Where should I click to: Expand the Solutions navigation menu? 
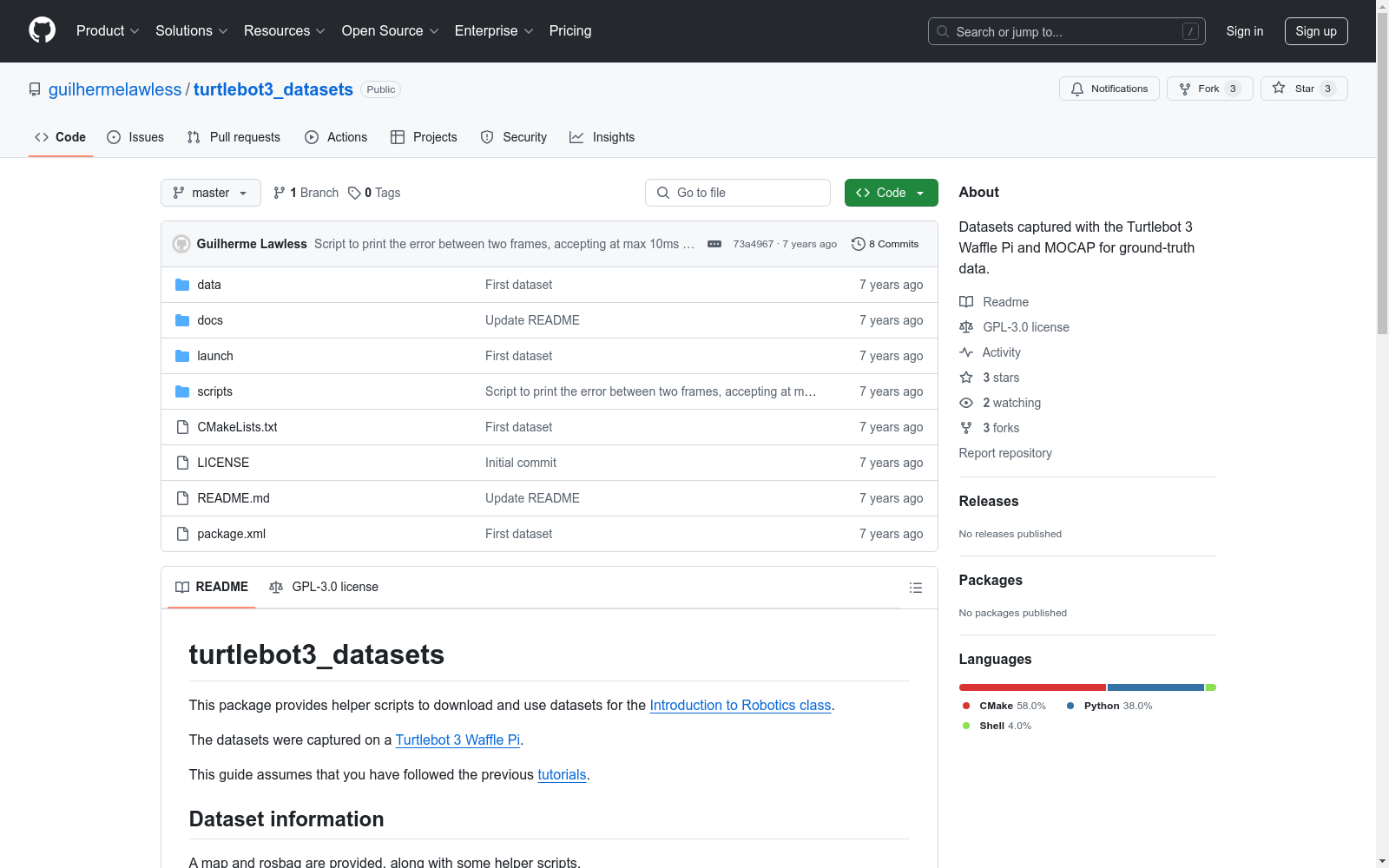[192, 30]
